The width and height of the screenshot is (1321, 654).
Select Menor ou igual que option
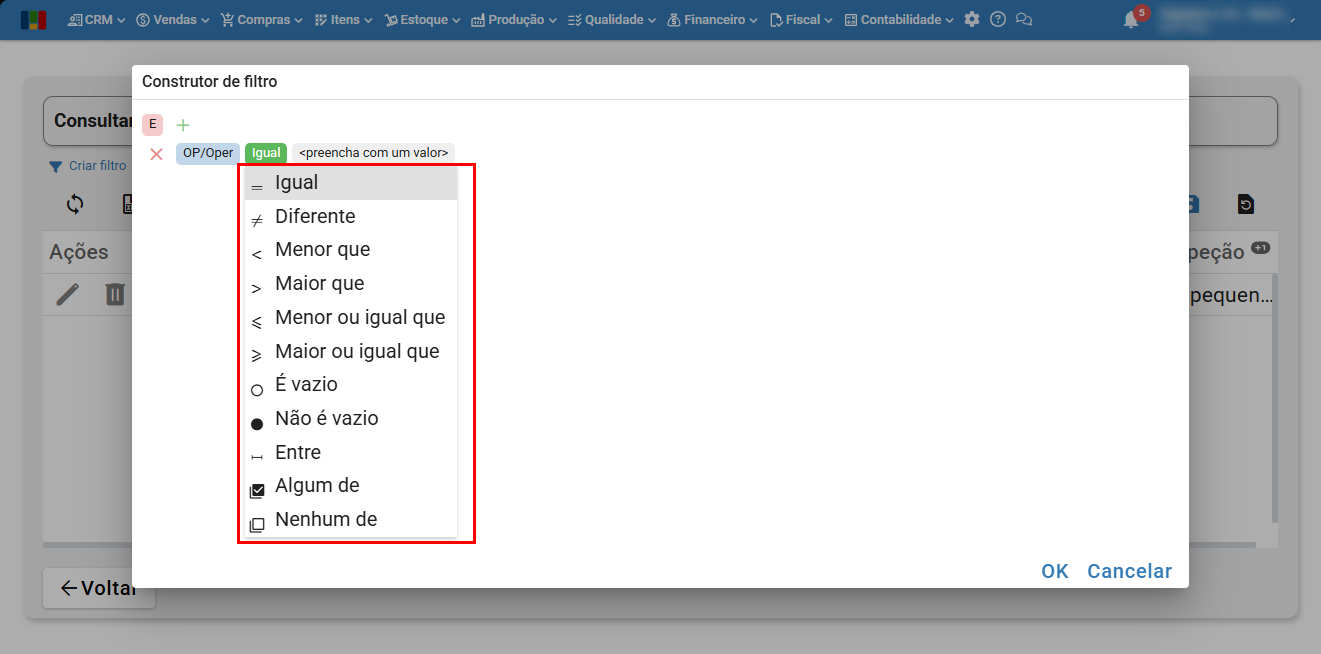pos(351,318)
